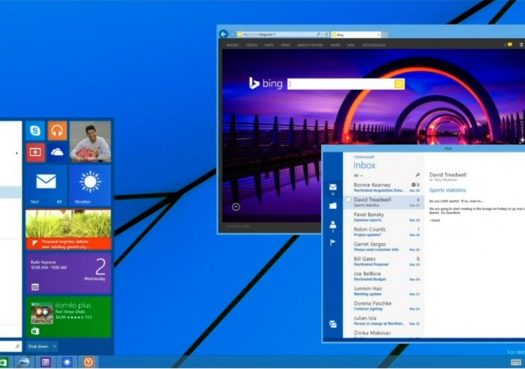Screen dimensions: 525x369
Task: Expand the submenu arrow in Start list
Action: pyautogui.click(x=17, y=153)
